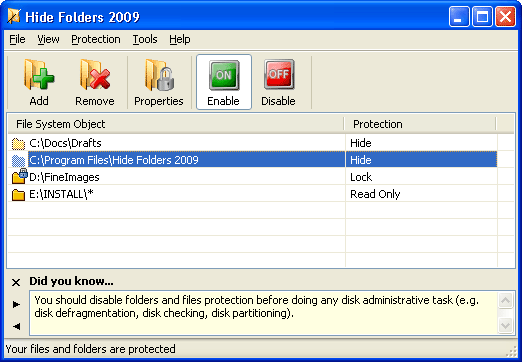Open the View menu
The image size is (522, 362).
pos(48,39)
